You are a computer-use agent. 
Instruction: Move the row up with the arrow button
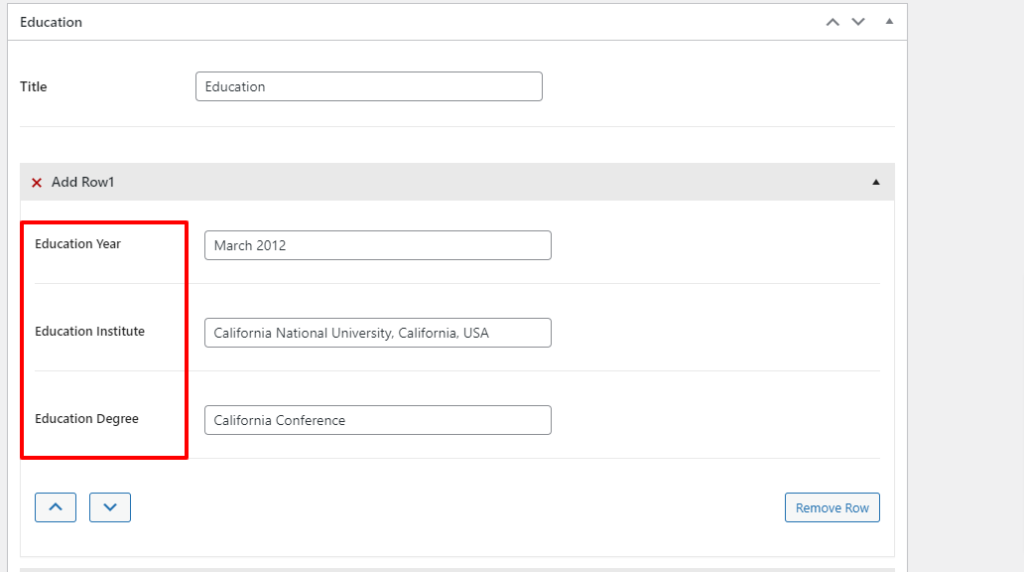56,508
